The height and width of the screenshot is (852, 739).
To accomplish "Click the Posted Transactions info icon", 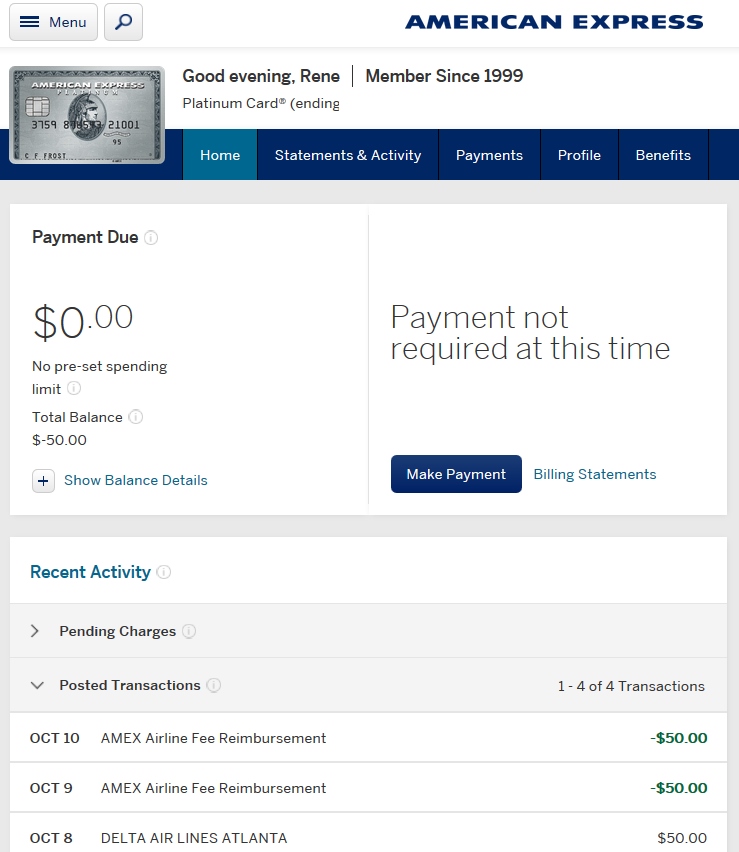I will point(213,686).
